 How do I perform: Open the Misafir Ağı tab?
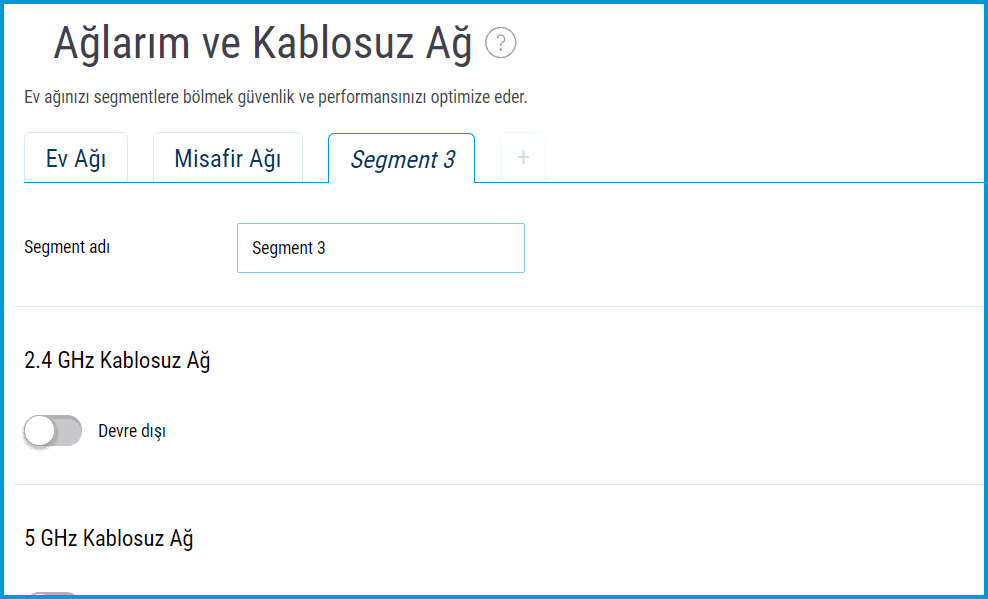[227, 159]
